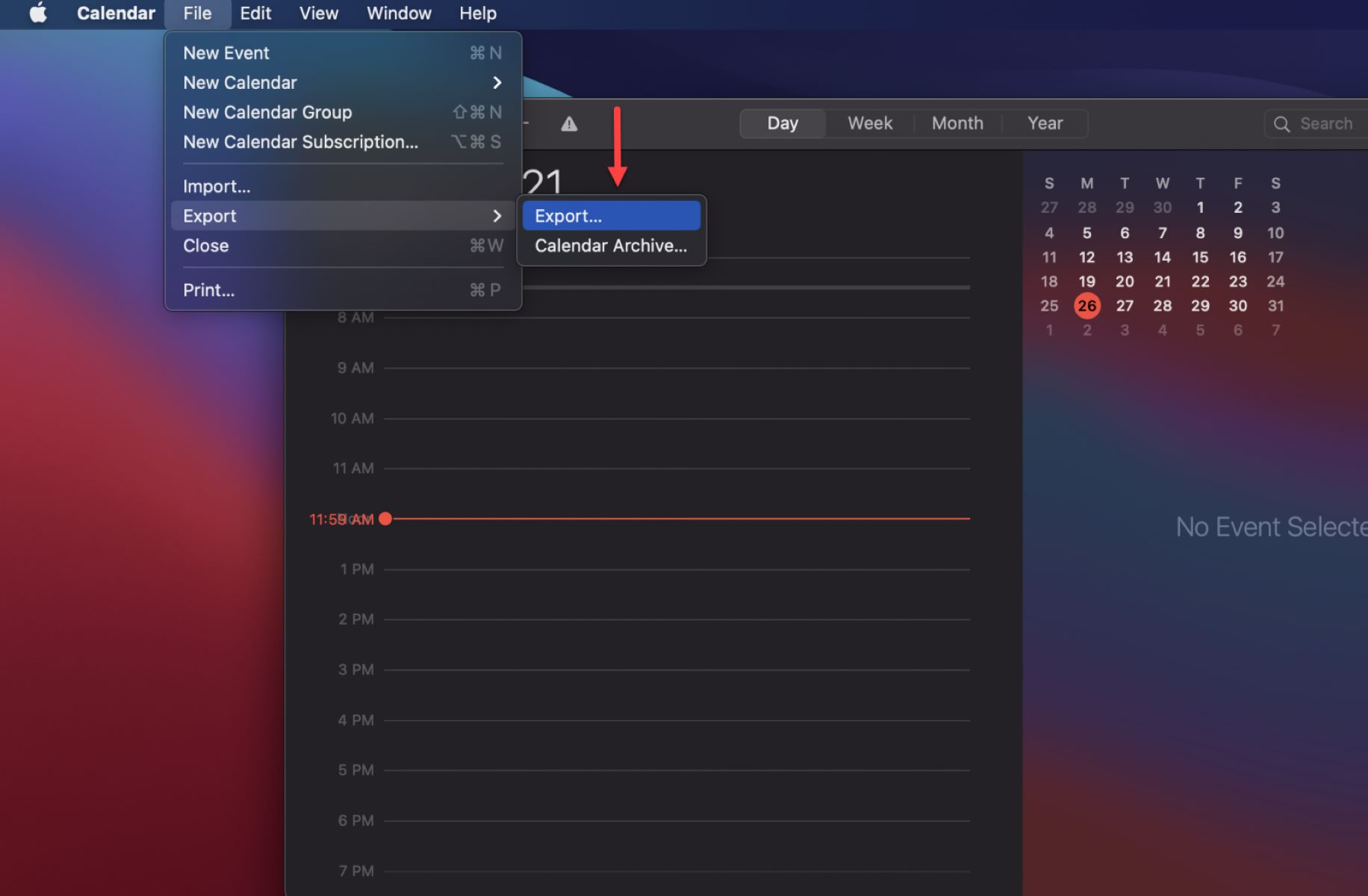Select date 15 in mini calendar
Image resolution: width=1368 pixels, height=896 pixels.
tap(1200, 257)
